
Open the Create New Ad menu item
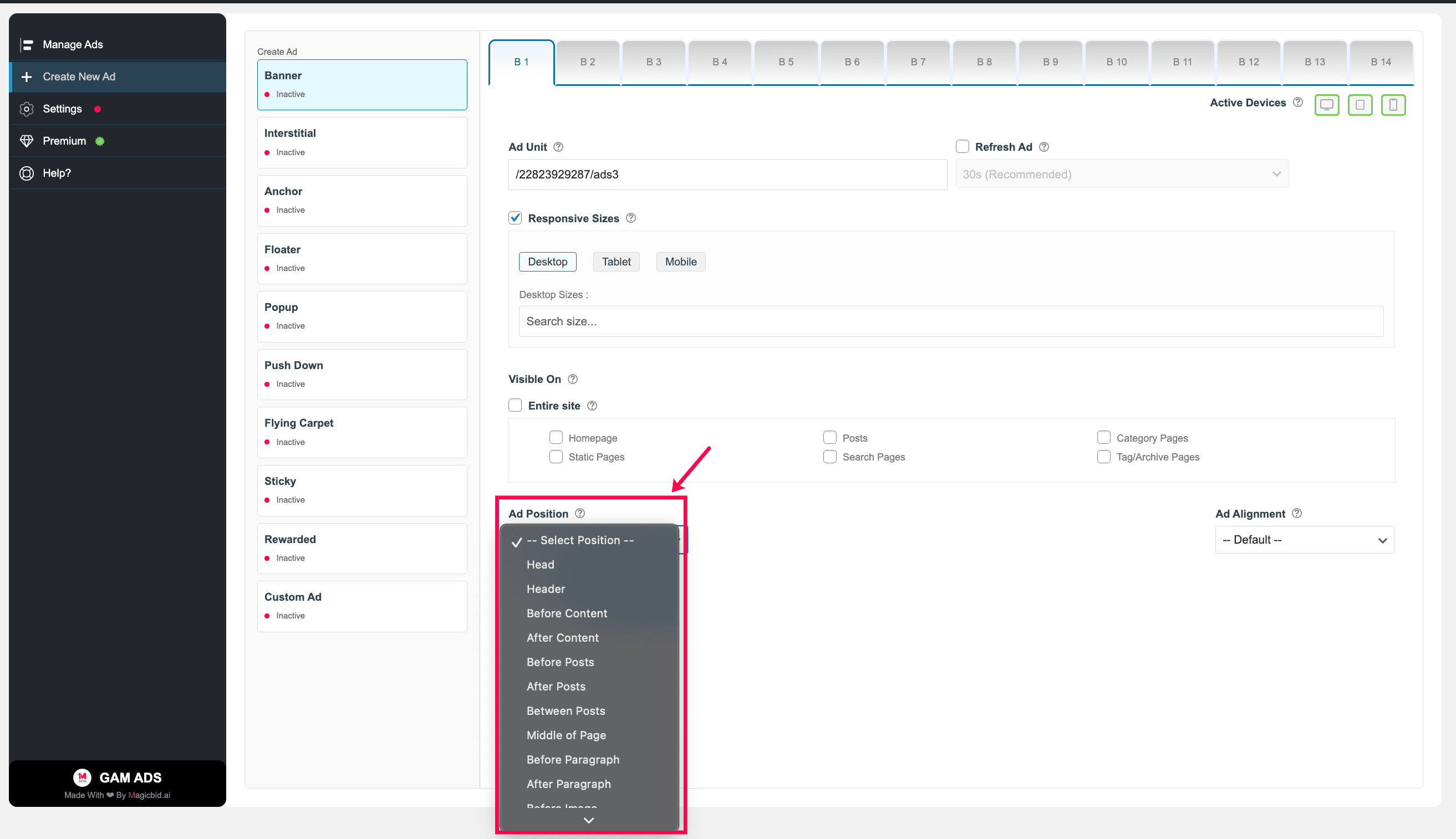[118, 76]
